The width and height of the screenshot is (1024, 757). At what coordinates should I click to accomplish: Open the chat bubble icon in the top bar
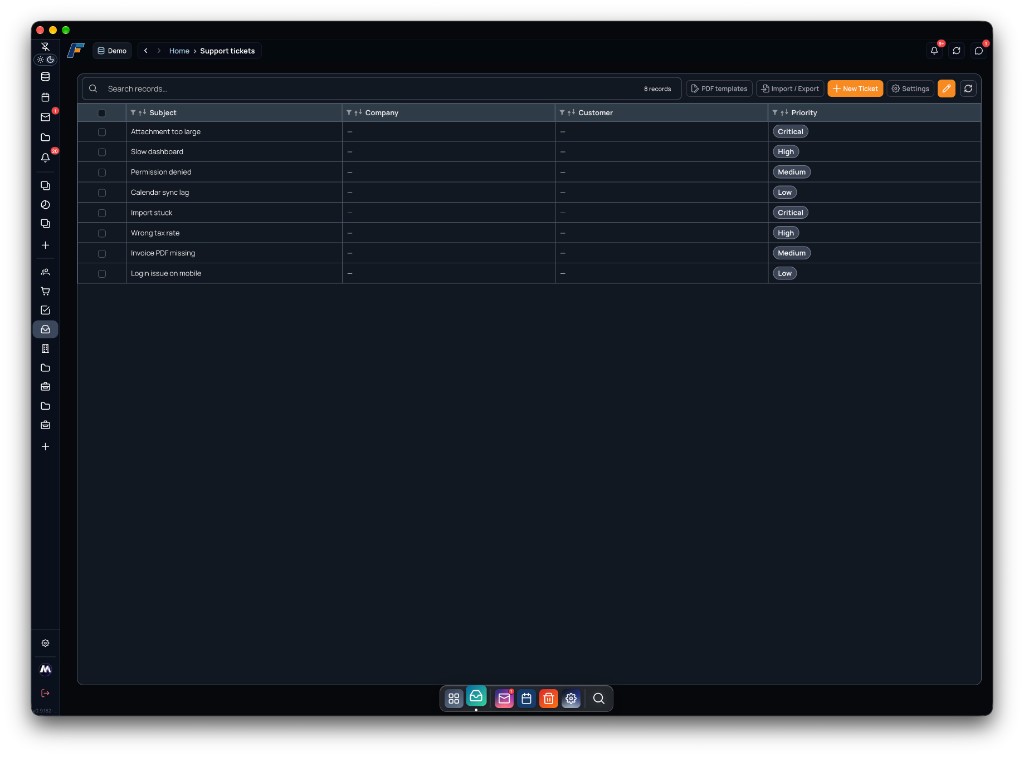point(978,50)
